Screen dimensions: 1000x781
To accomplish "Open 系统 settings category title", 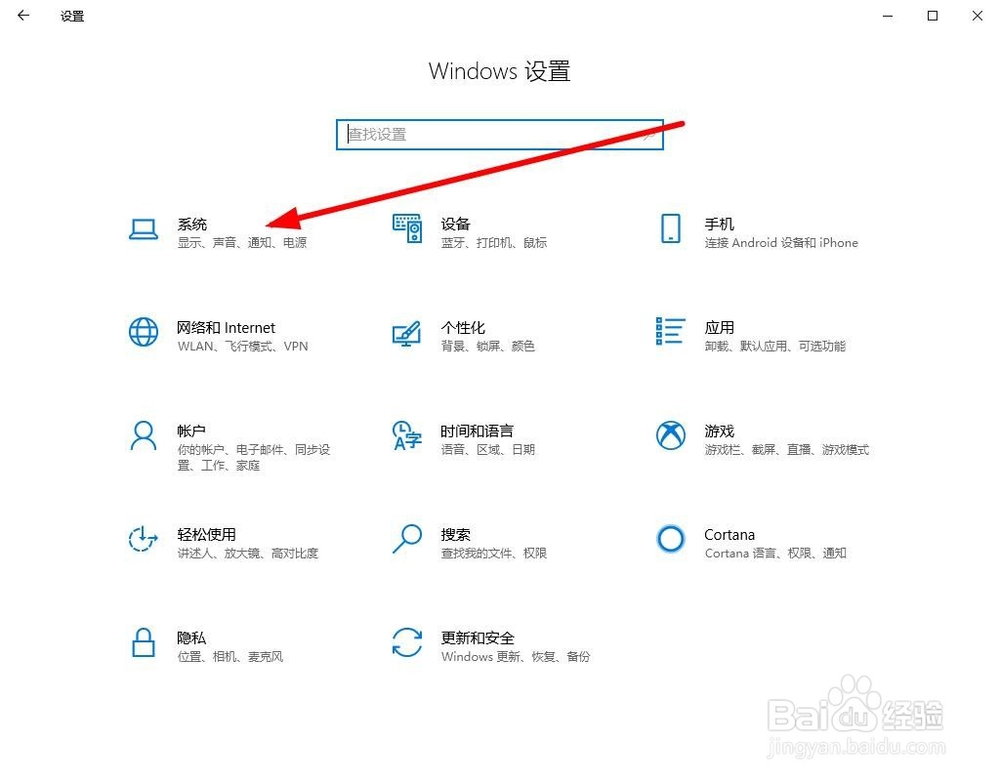I will [x=192, y=224].
